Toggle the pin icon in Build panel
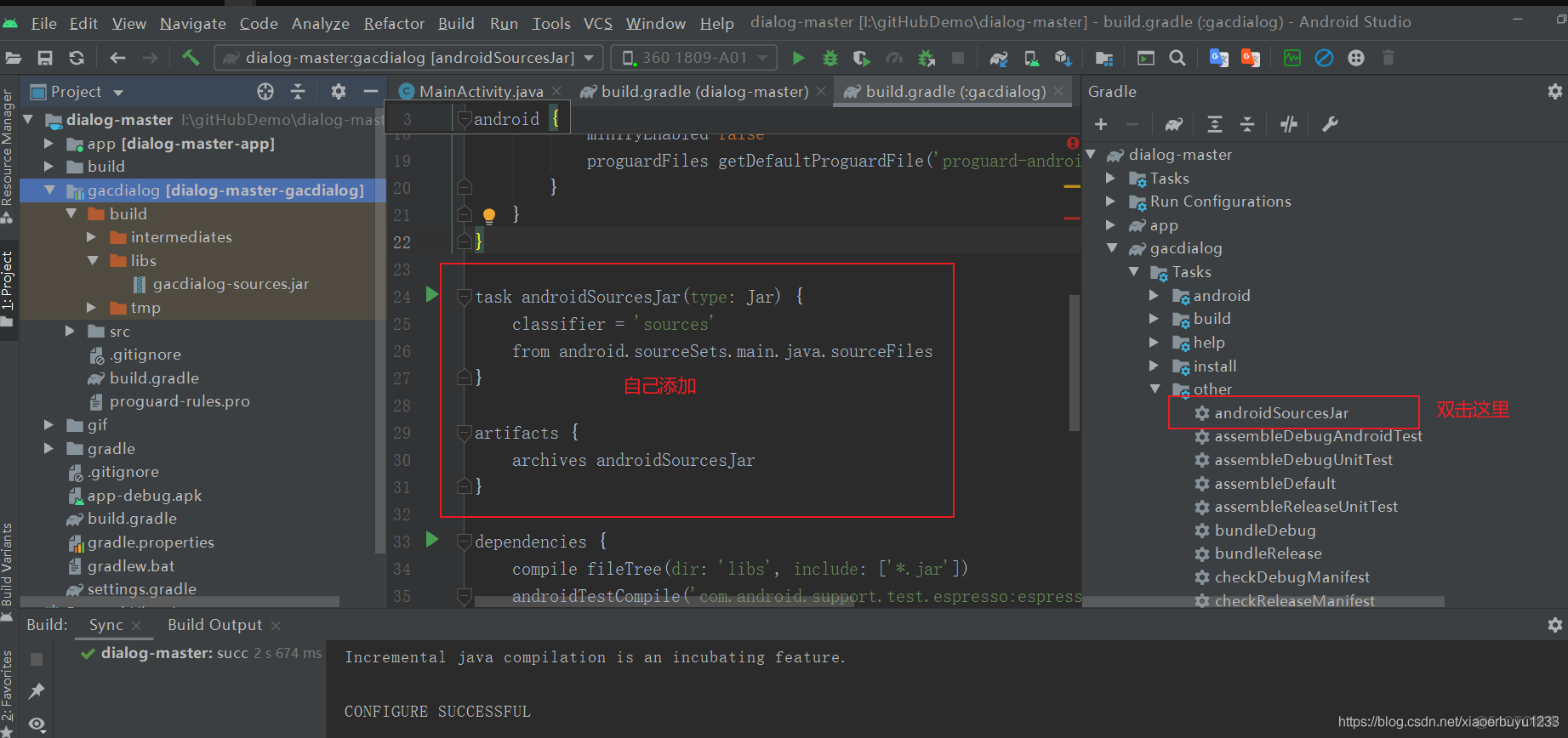The height and width of the screenshot is (738, 1568). (x=37, y=691)
